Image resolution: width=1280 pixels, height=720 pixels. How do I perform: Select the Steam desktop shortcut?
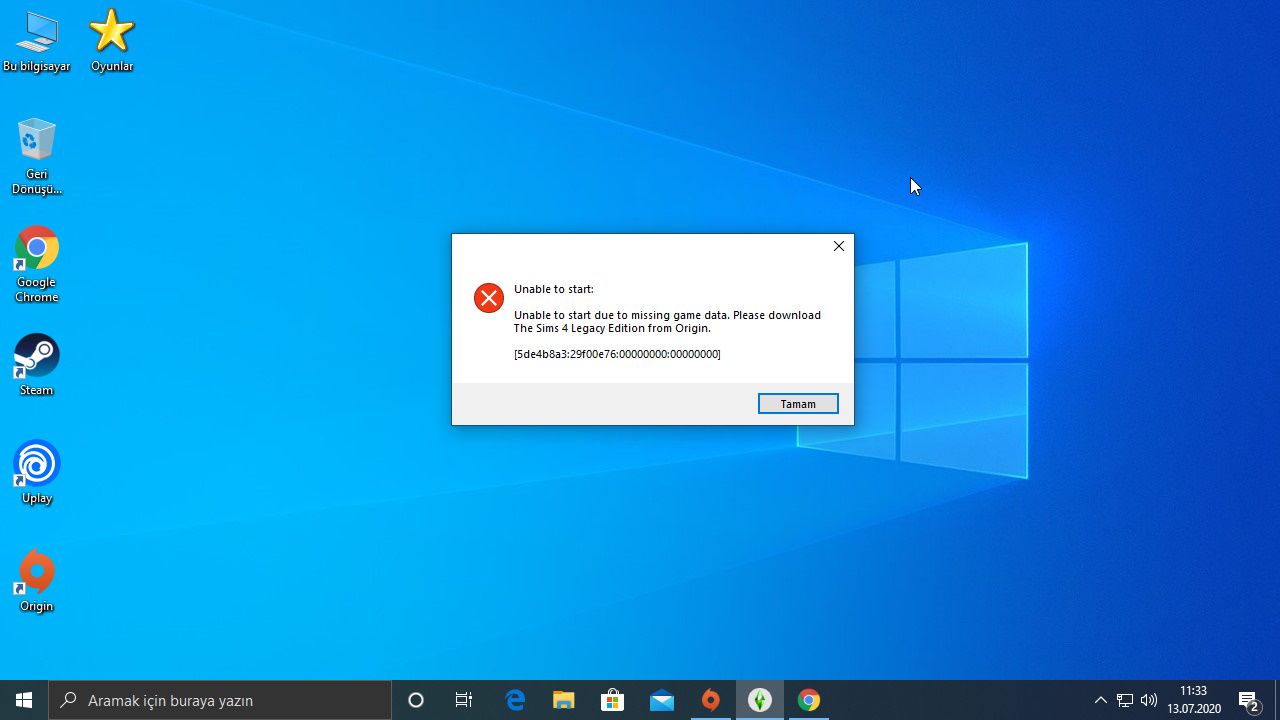point(37,365)
